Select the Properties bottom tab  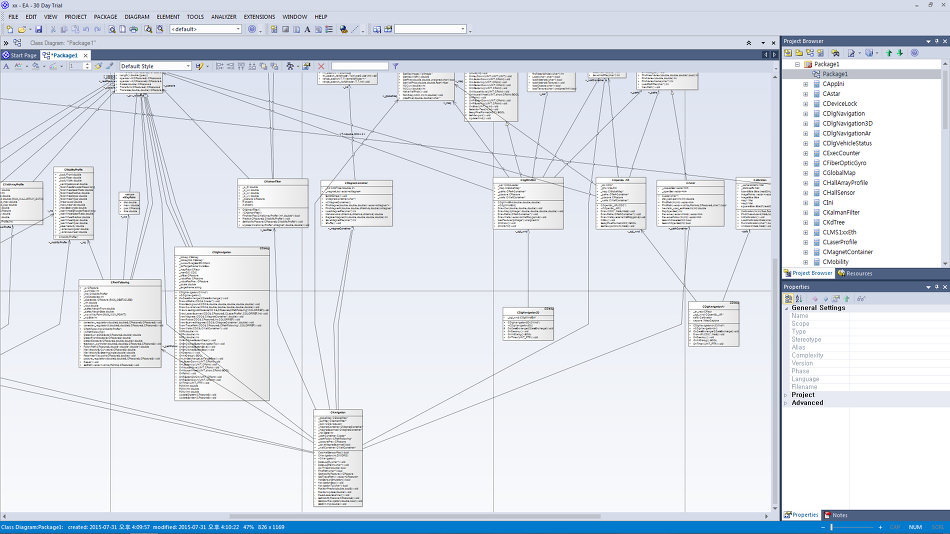[801, 515]
